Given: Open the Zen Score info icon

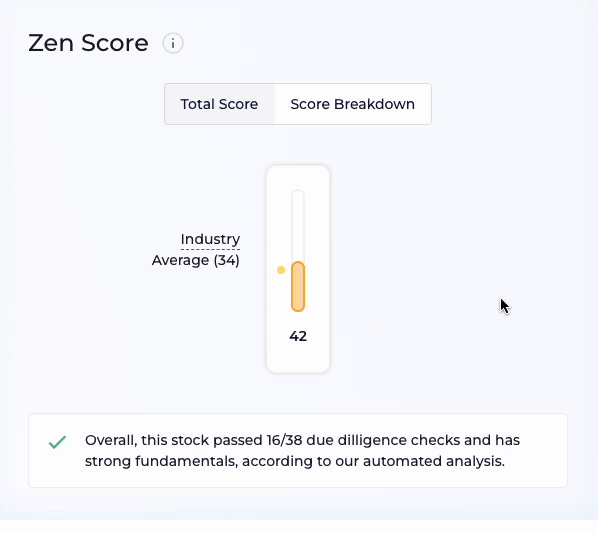Looking at the screenshot, I should coord(173,43).
